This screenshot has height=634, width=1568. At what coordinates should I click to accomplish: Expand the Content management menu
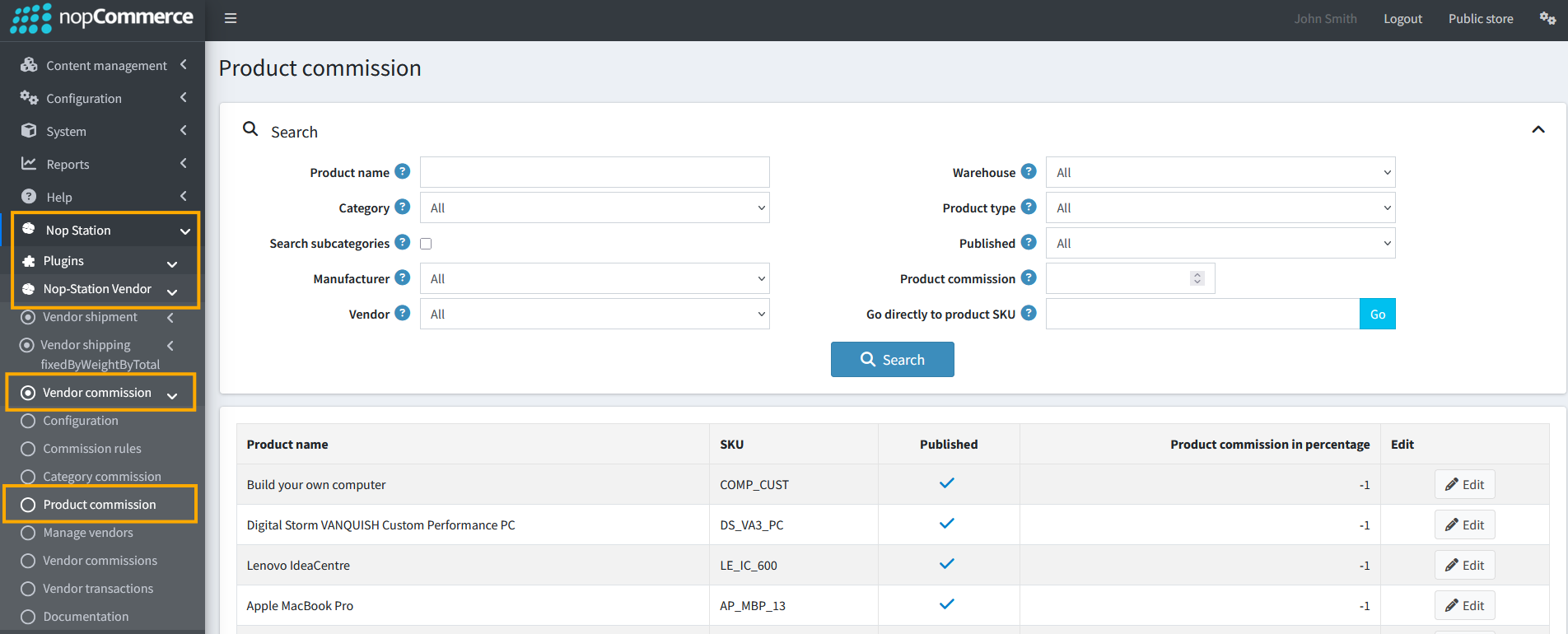coord(183,64)
